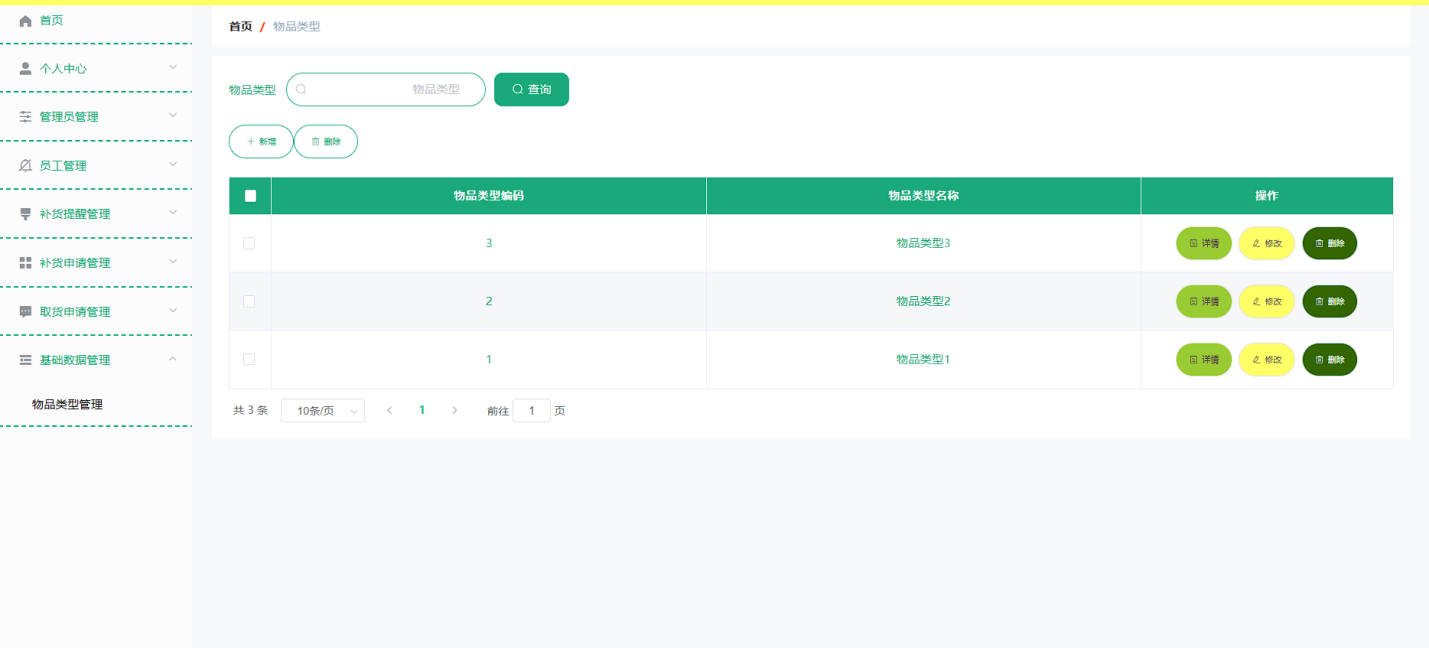
Task: Toggle the select-all checkbox in table header
Action: 250,196
